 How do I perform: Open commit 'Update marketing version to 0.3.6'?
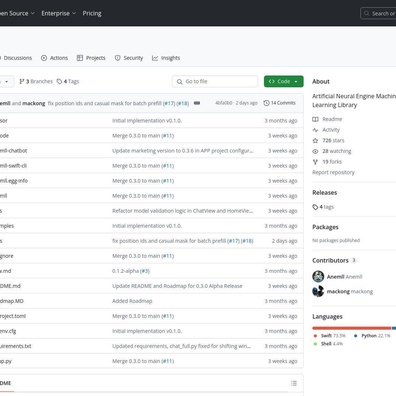click(x=183, y=151)
